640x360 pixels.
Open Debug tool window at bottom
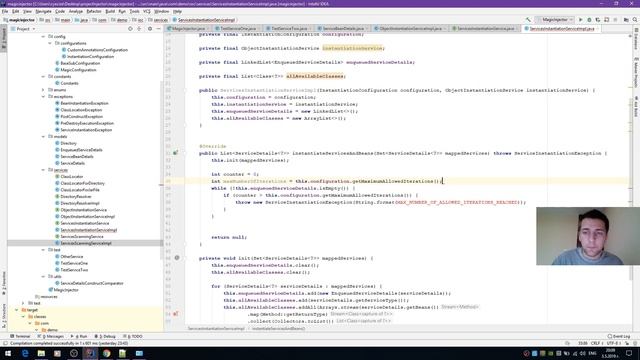click(x=105, y=336)
